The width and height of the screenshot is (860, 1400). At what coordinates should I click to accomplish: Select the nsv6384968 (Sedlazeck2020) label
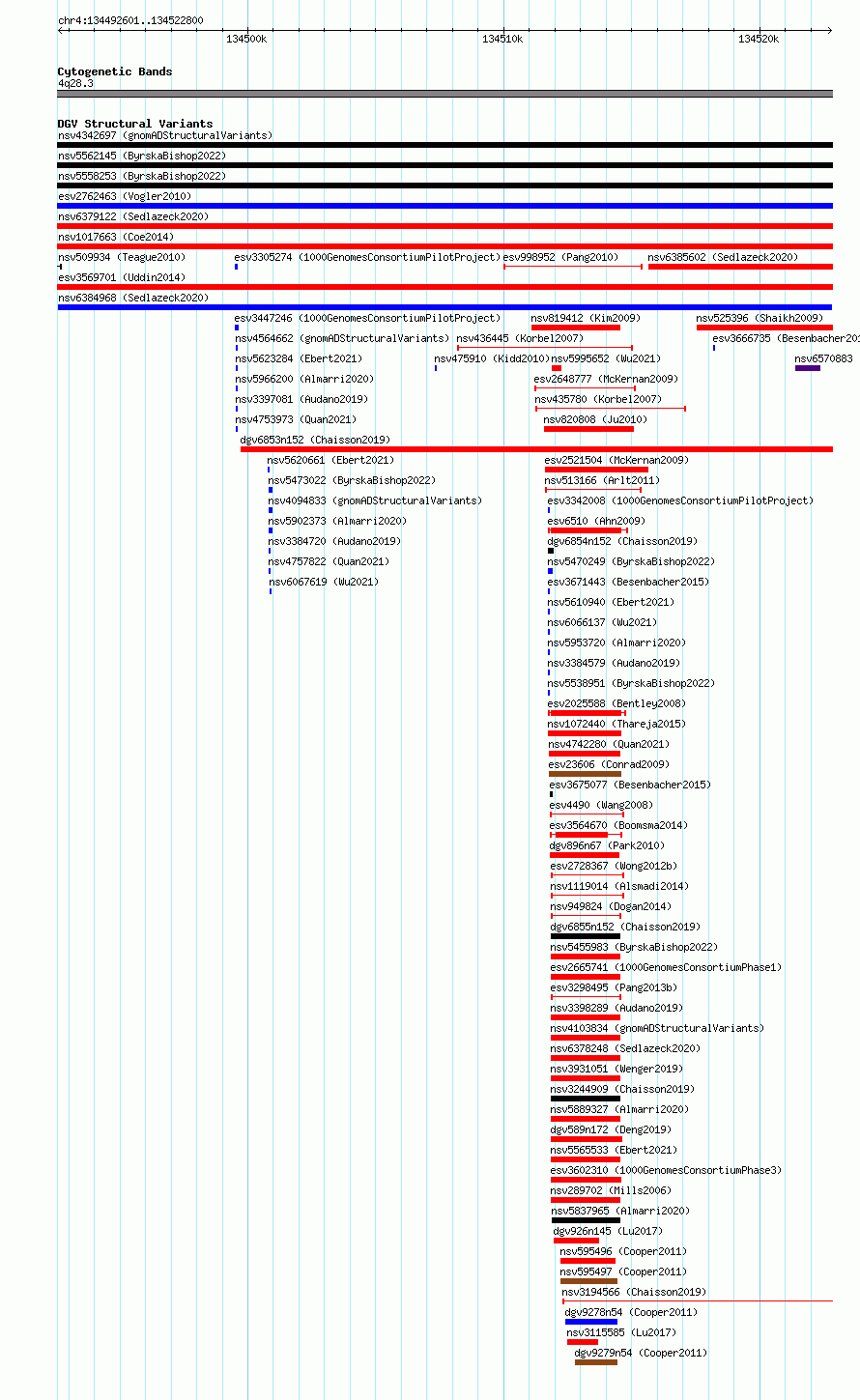click(133, 299)
